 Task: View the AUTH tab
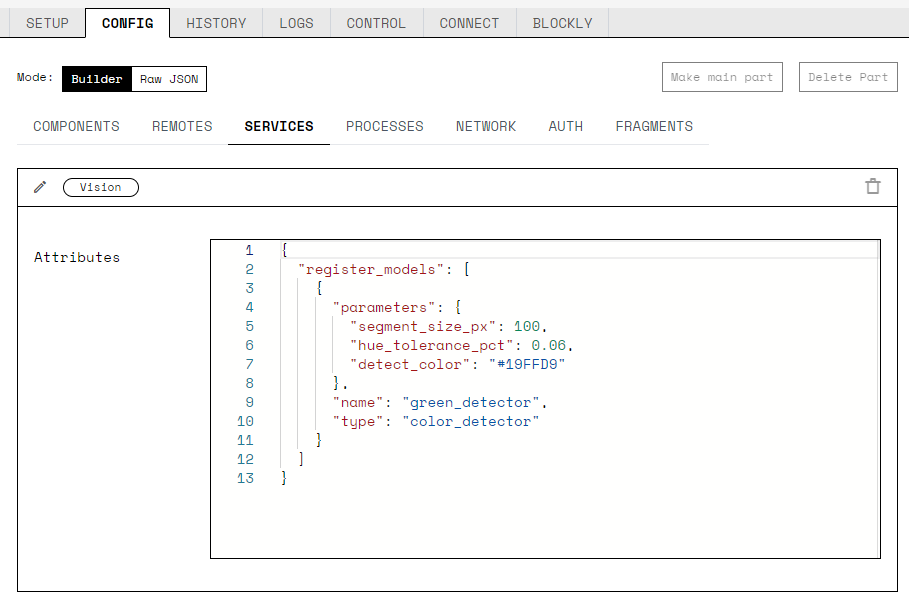pos(566,126)
